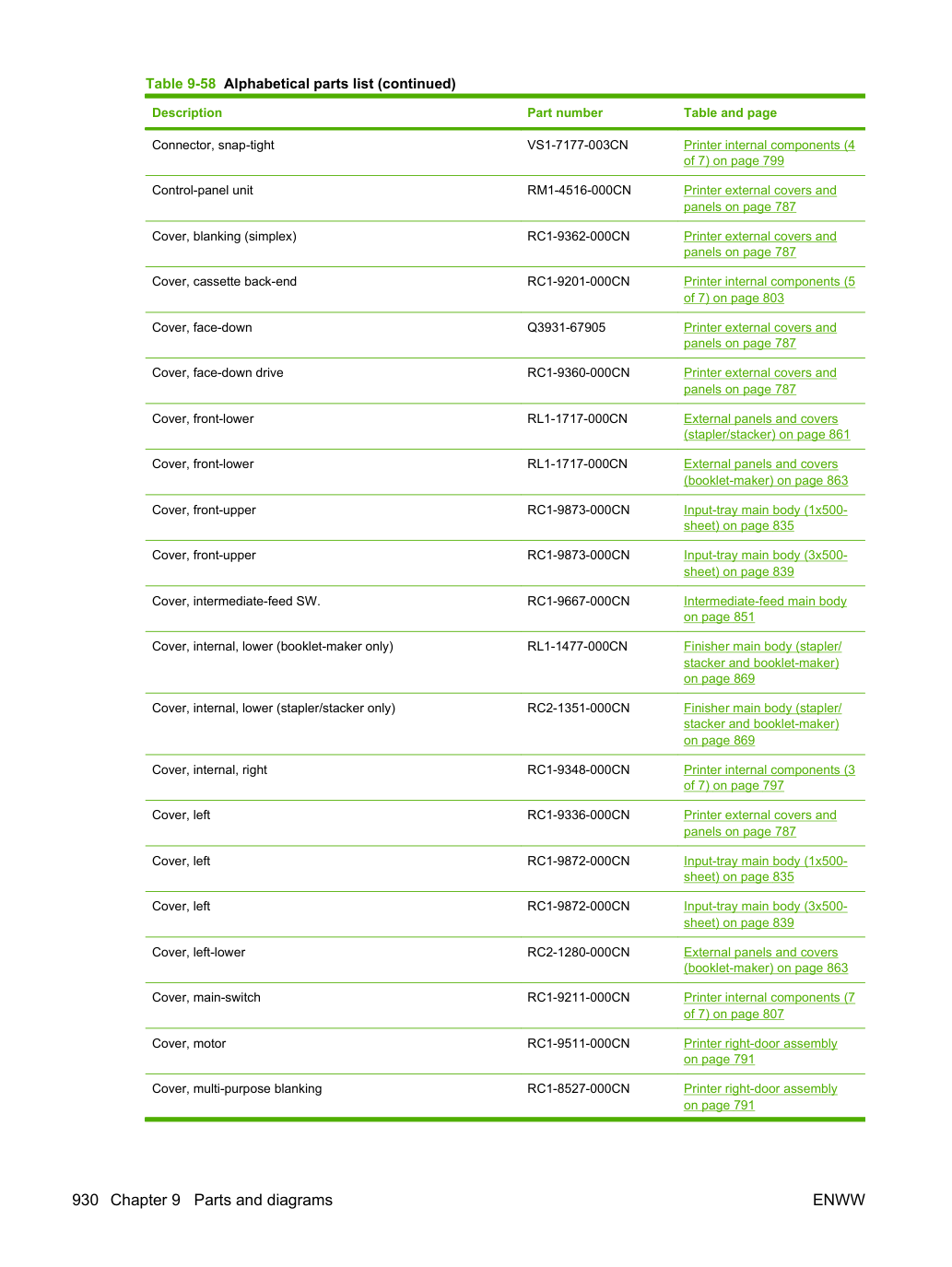Open Cover, front-lower booklet-maker page 863 link
This screenshot has height=1267, width=952.
tap(765, 472)
